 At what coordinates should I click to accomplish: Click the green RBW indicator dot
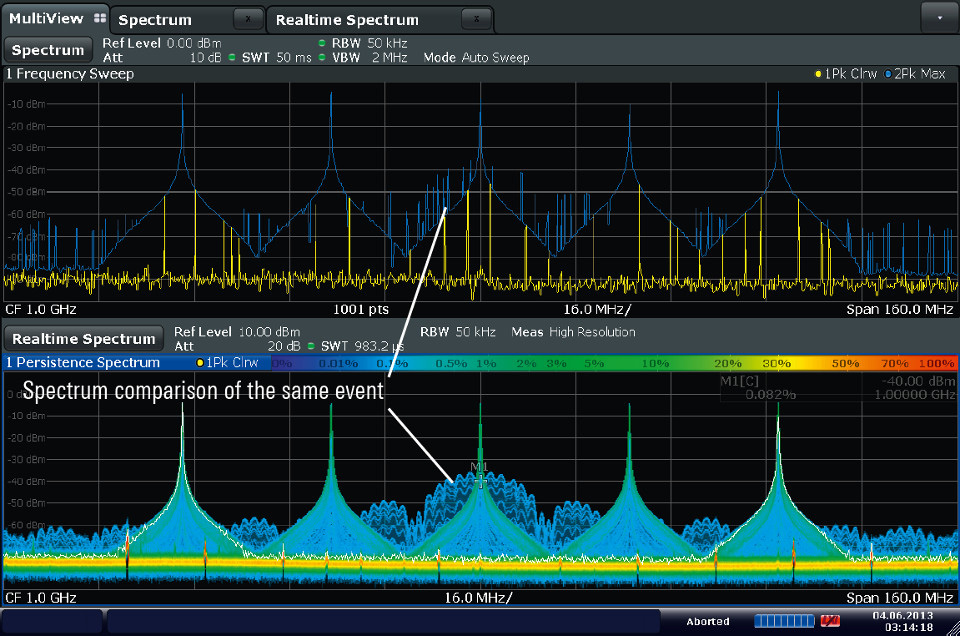(322, 43)
